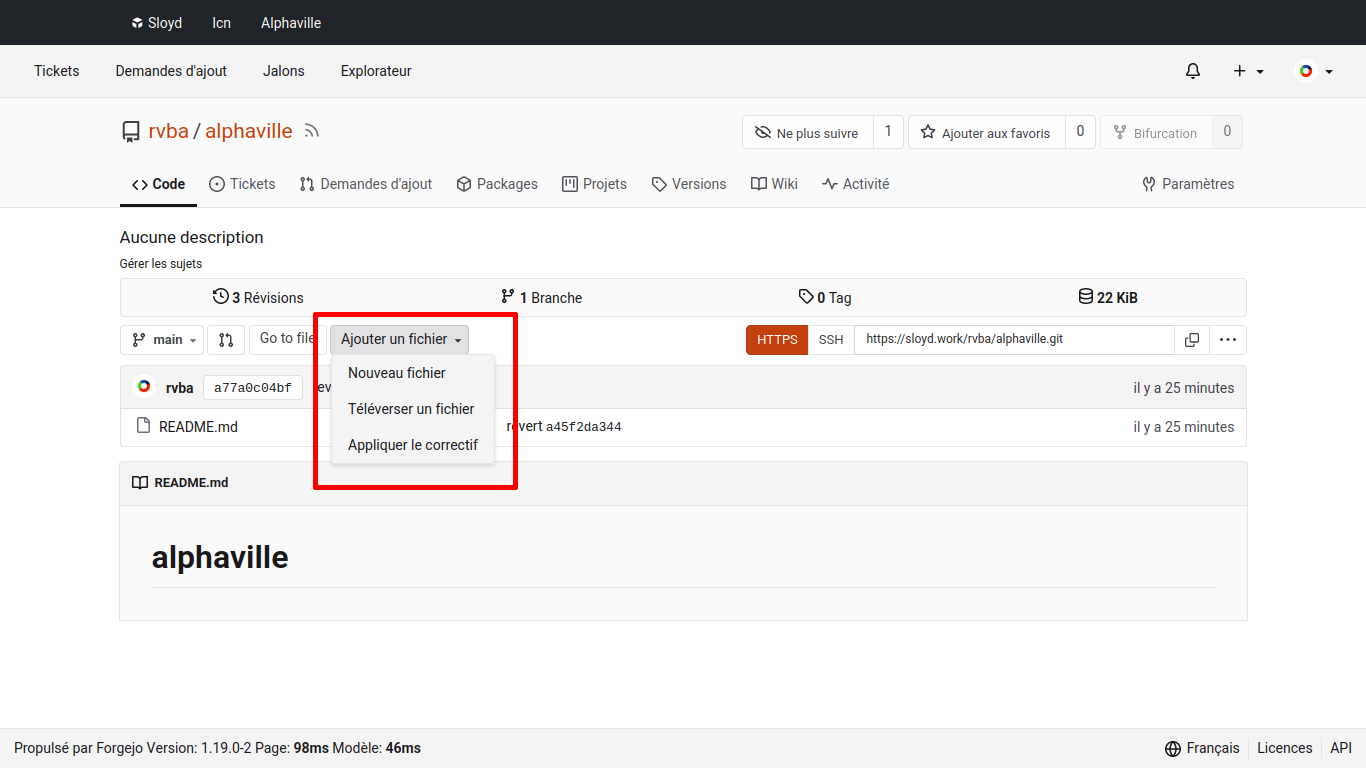Viewport: 1366px width, 768px height.
Task: Choose Téléverser un fichier menu entry
Action: click(x=411, y=409)
